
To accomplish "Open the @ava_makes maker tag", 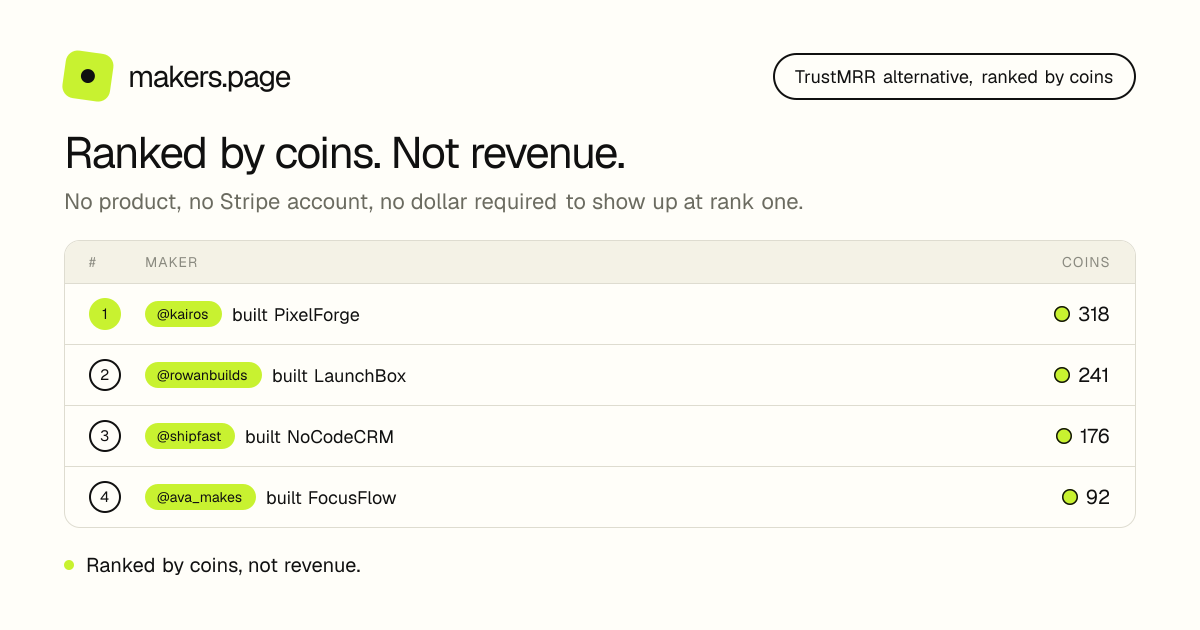I will pyautogui.click(x=200, y=497).
